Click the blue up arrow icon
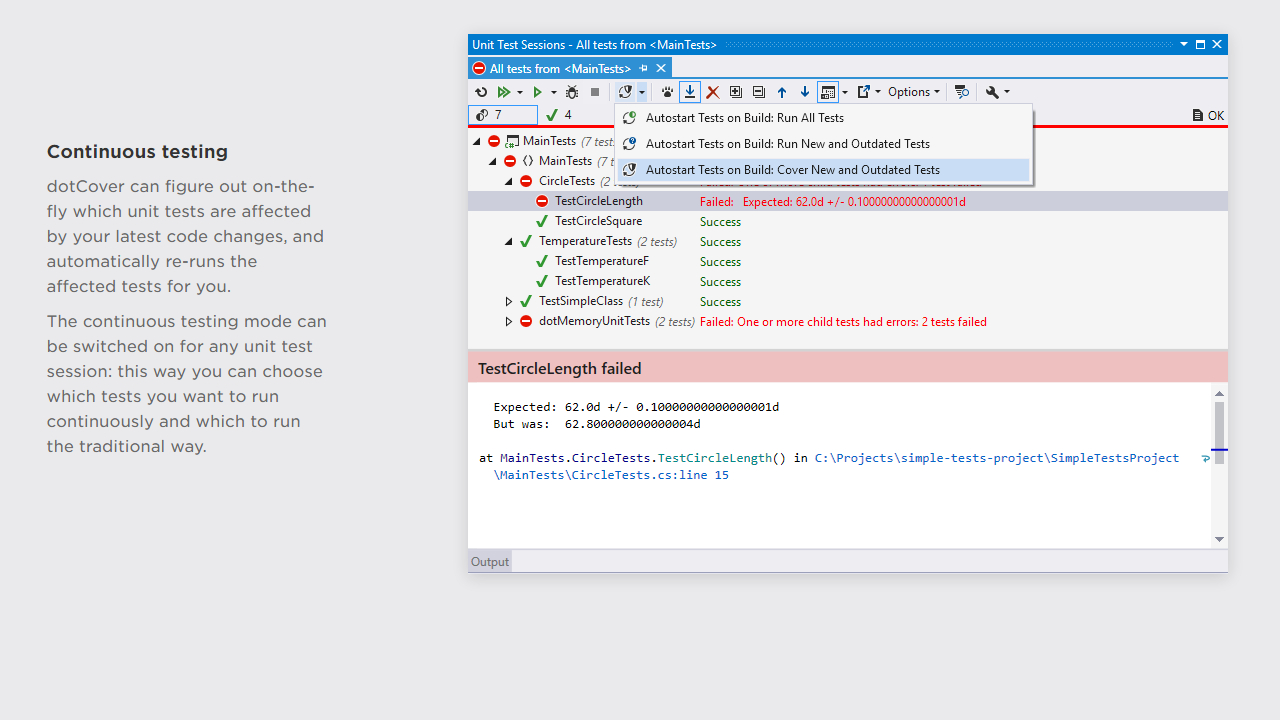 782,92
